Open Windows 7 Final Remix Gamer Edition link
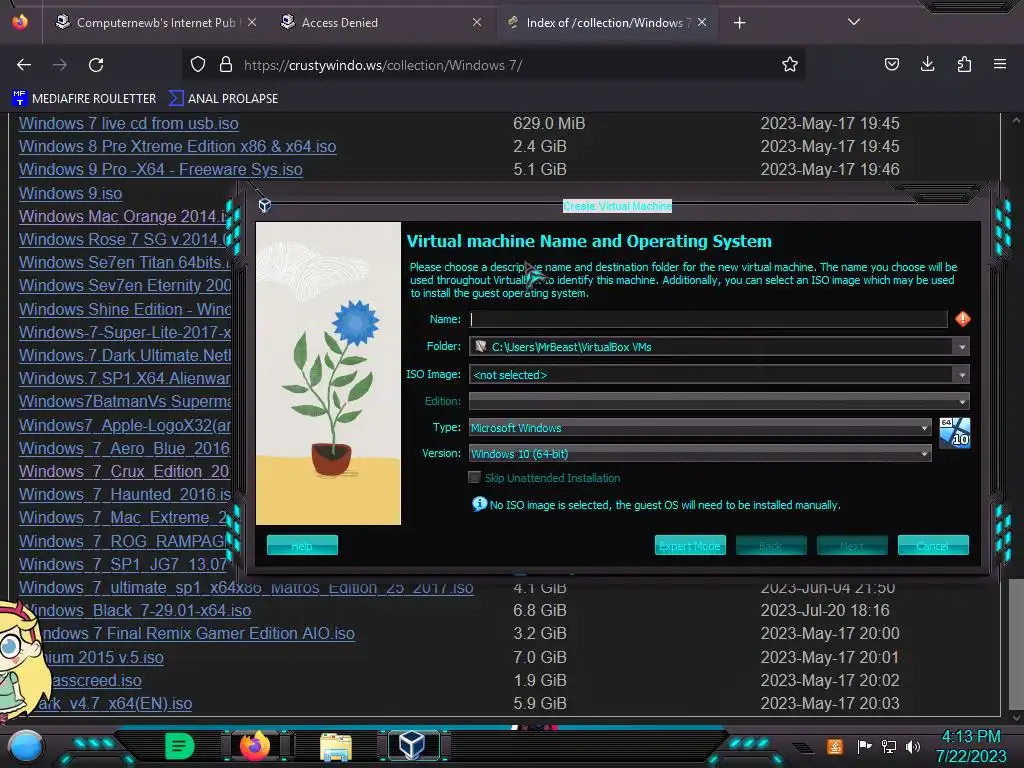This screenshot has height=768, width=1024. tap(198, 633)
